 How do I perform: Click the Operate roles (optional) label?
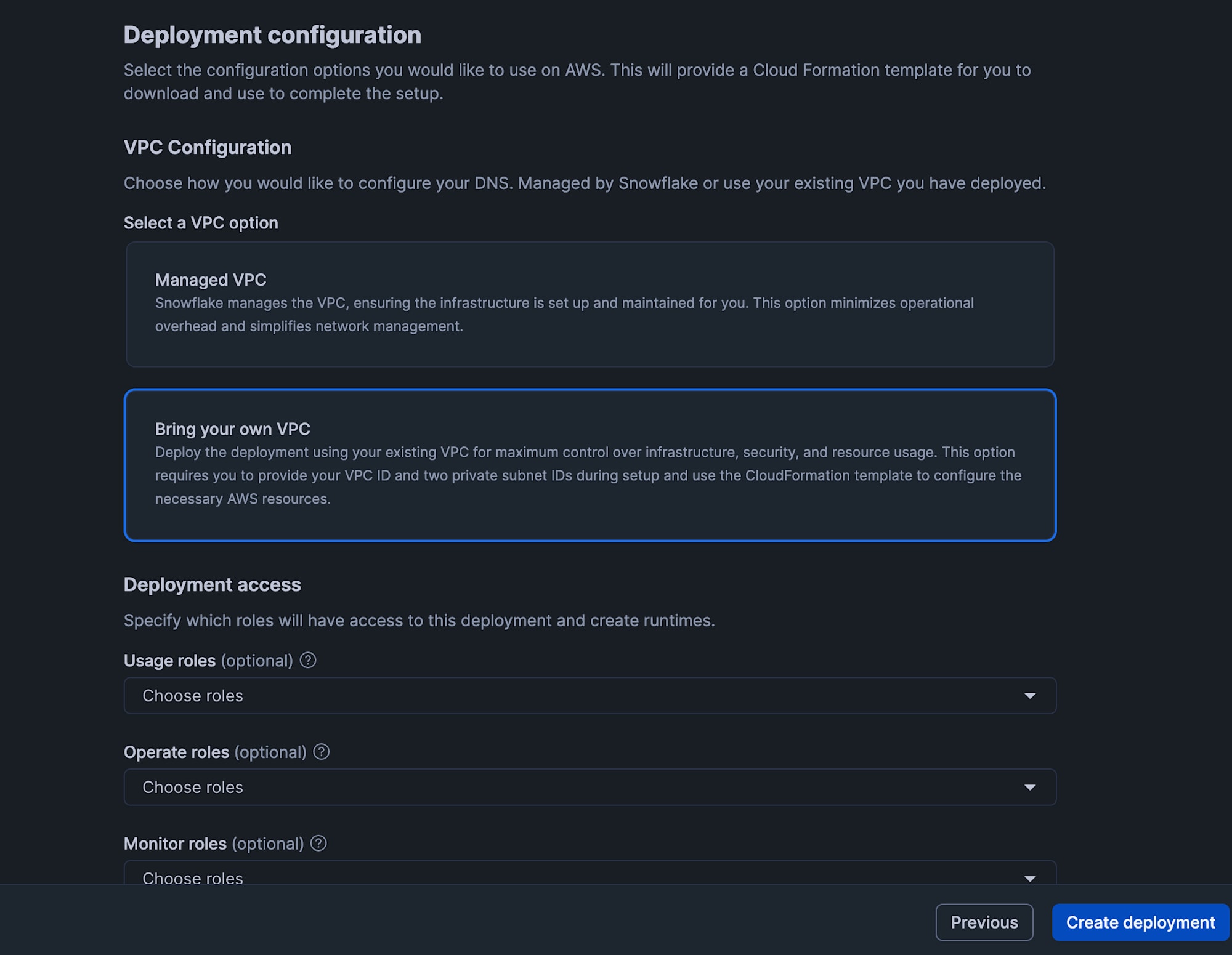pos(215,752)
